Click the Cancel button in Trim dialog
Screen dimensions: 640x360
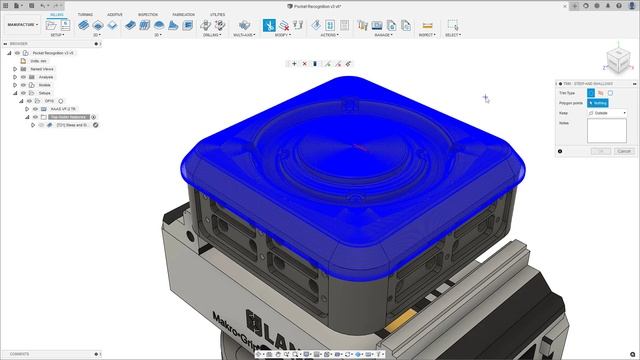(624, 151)
